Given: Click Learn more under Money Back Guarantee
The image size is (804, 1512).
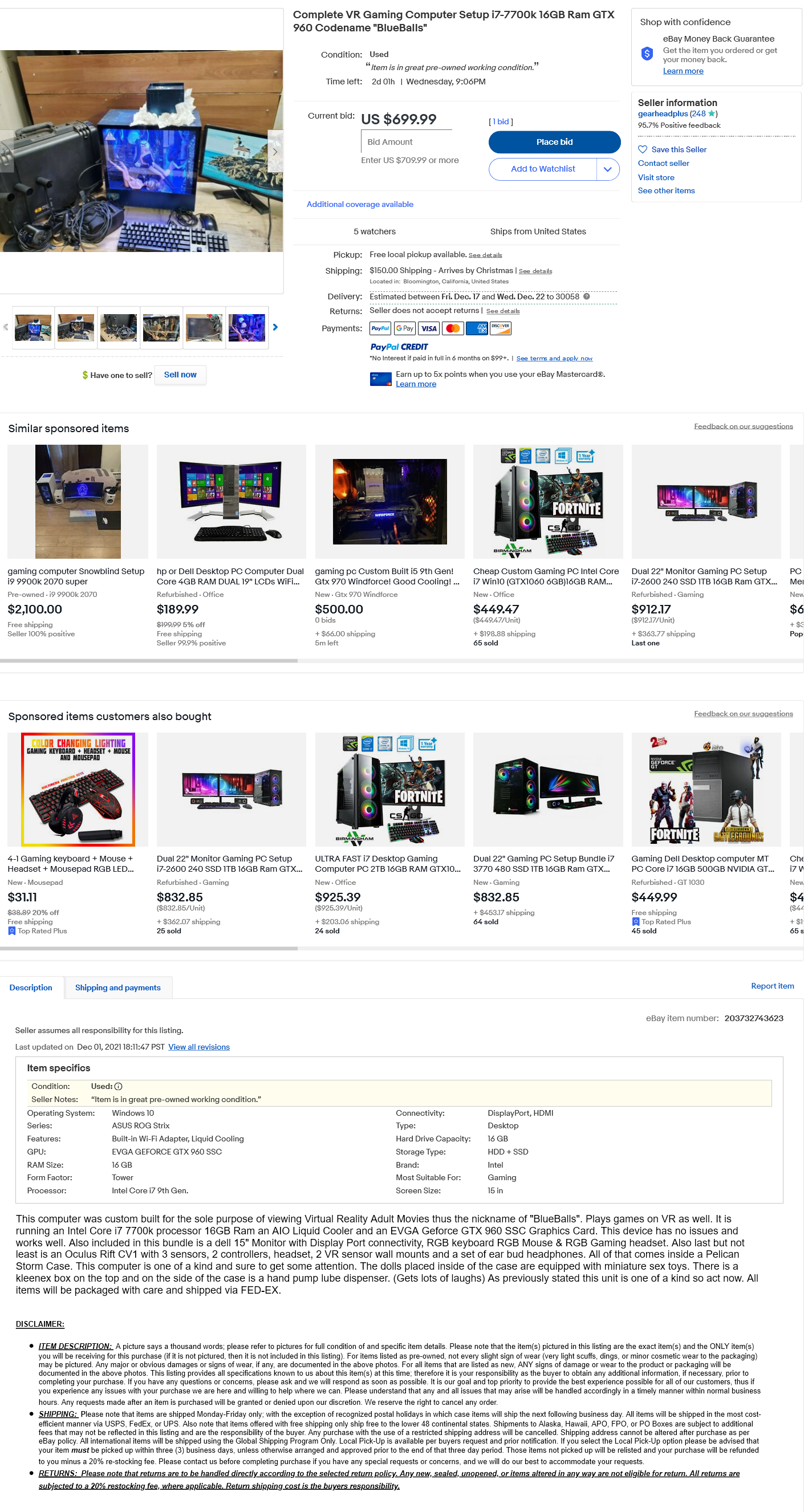Looking at the screenshot, I should (x=683, y=71).
